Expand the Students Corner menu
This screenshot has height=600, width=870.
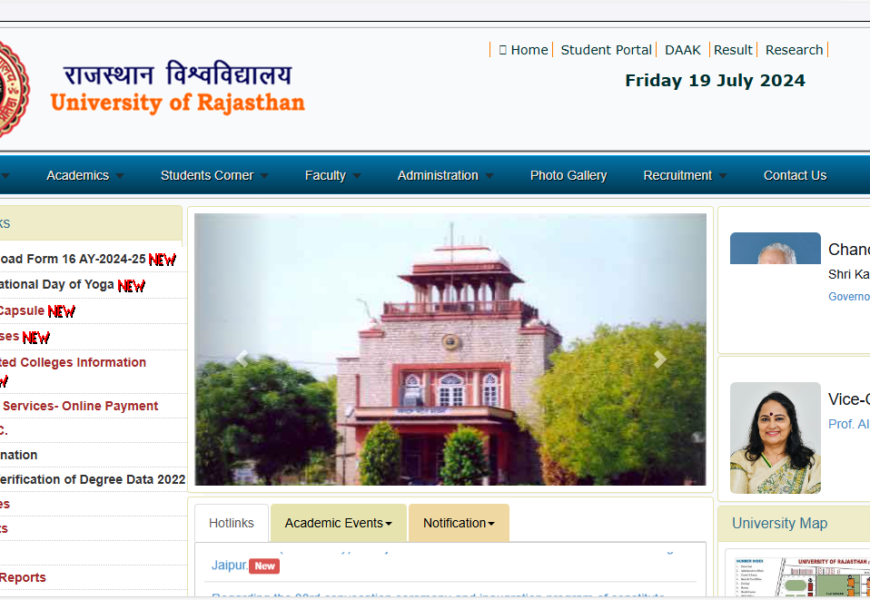click(214, 175)
